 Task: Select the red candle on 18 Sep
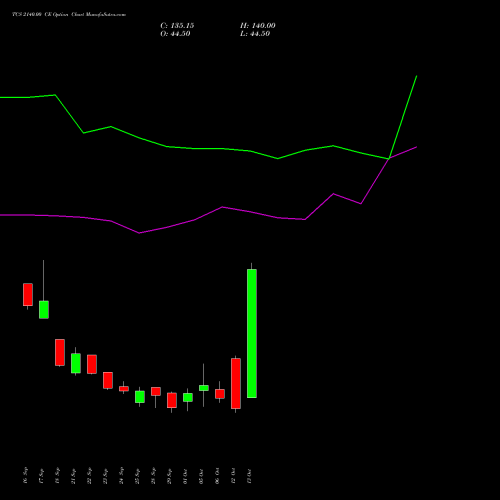60,352
